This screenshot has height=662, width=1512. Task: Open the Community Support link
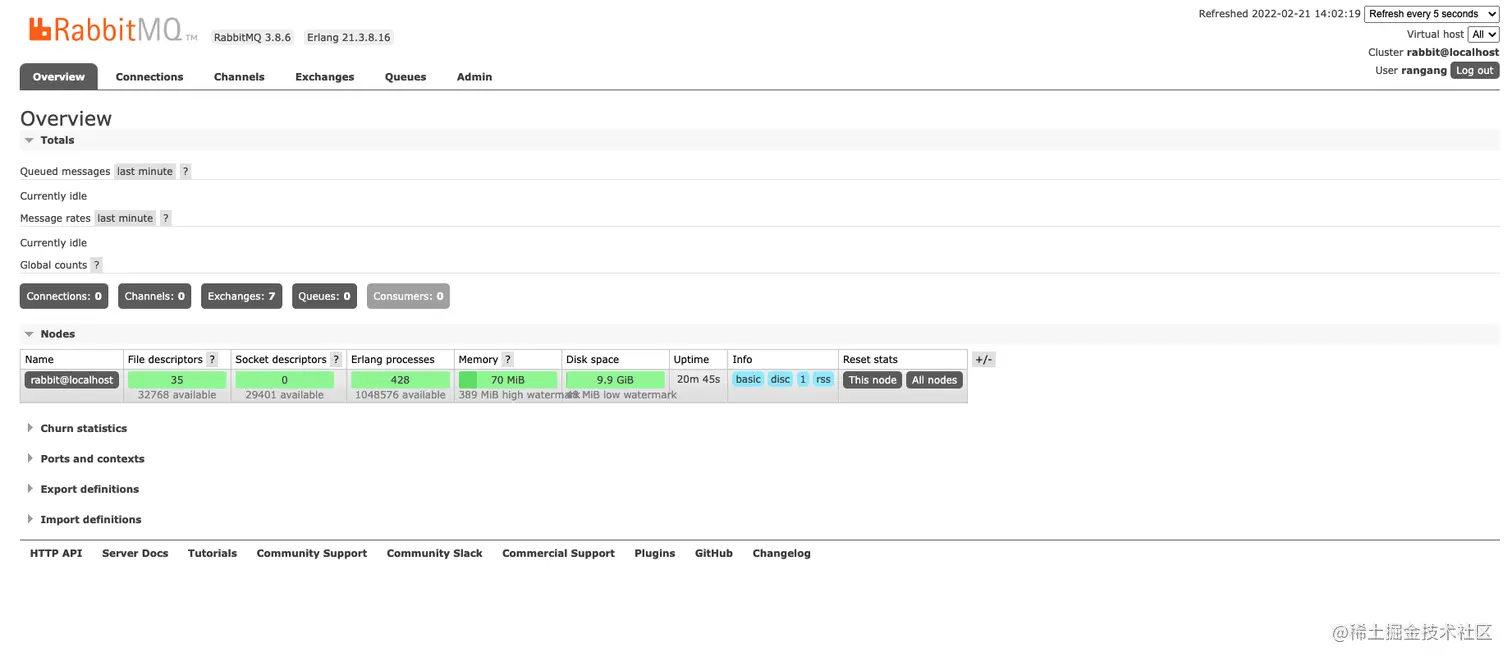click(312, 553)
